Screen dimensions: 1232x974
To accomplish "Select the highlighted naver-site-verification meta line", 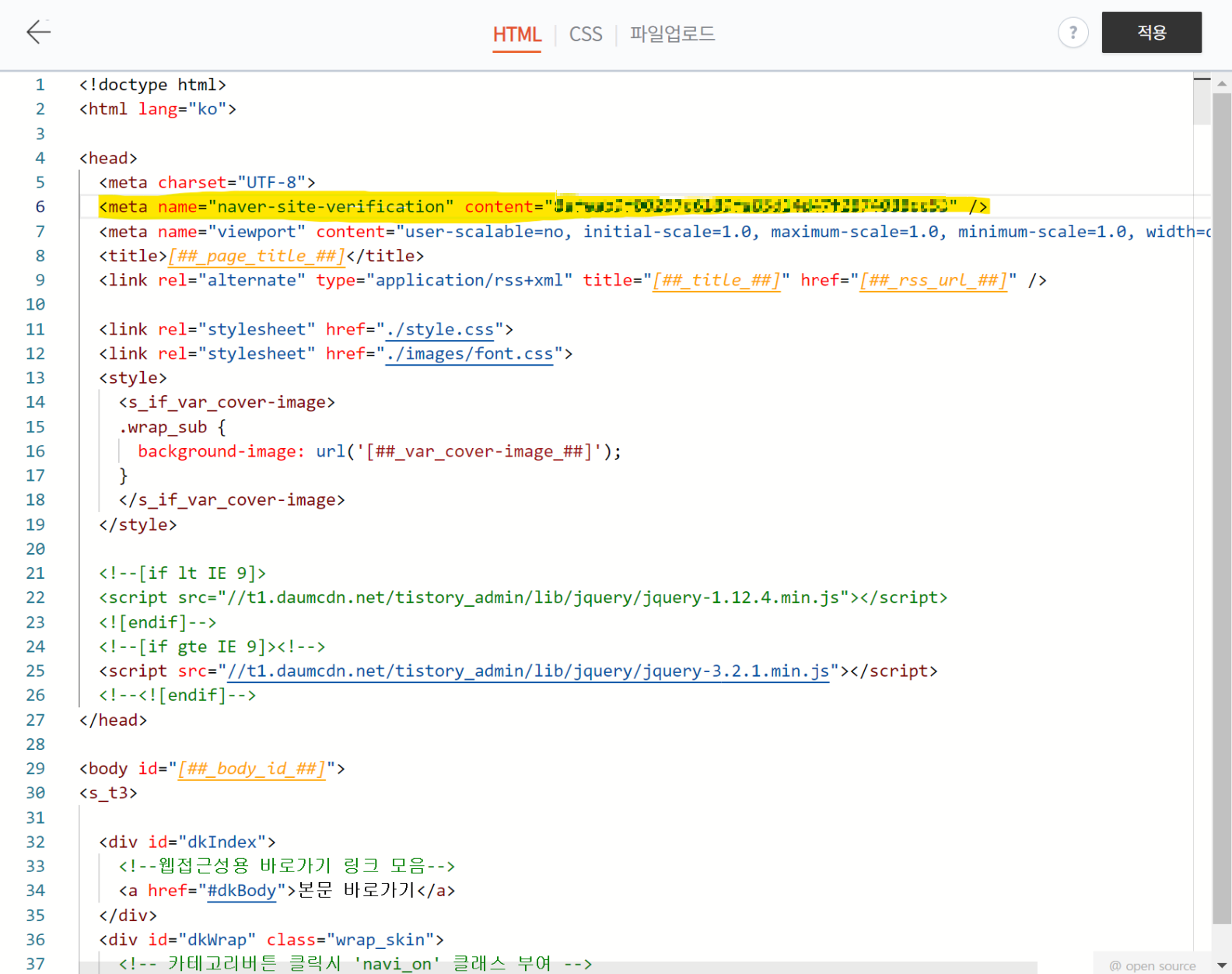I will (543, 207).
